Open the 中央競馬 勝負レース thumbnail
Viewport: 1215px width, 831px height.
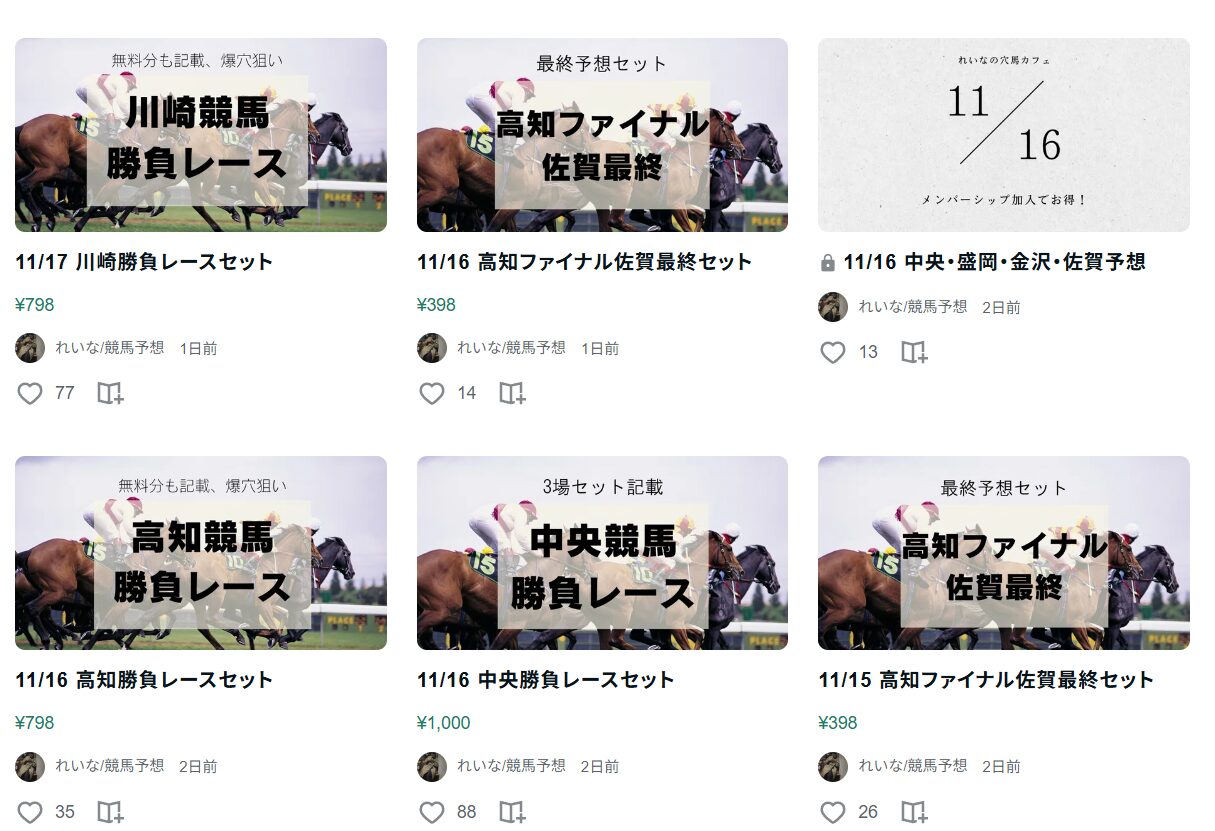pos(602,553)
